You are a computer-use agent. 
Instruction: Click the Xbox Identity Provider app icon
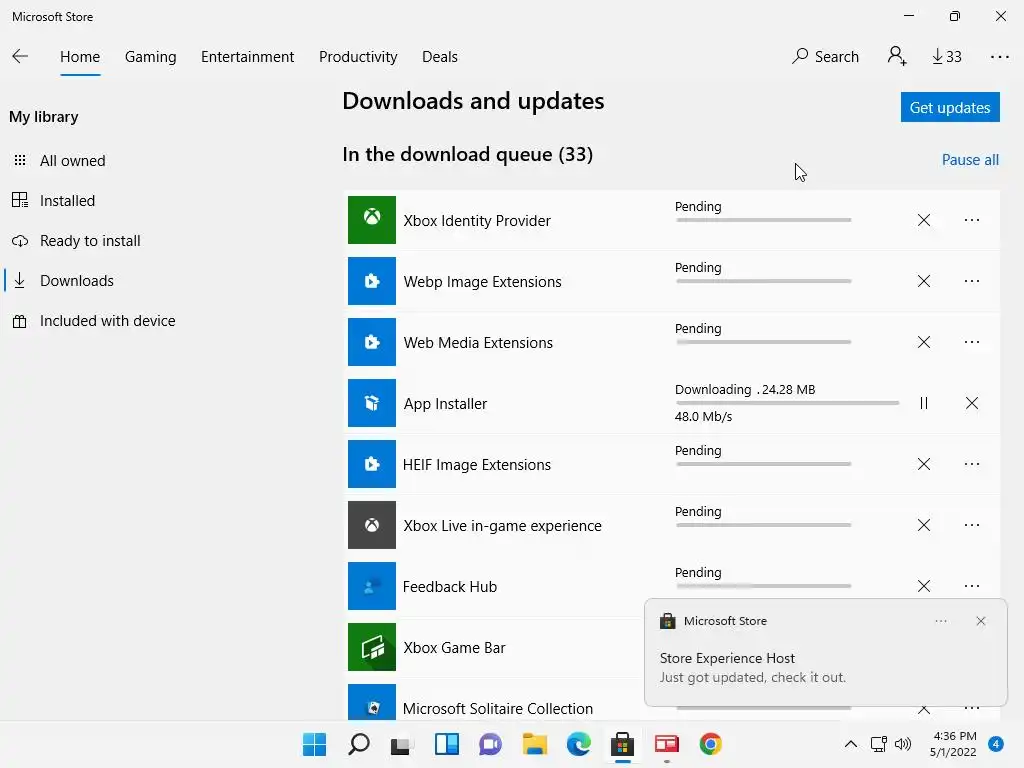(372, 220)
